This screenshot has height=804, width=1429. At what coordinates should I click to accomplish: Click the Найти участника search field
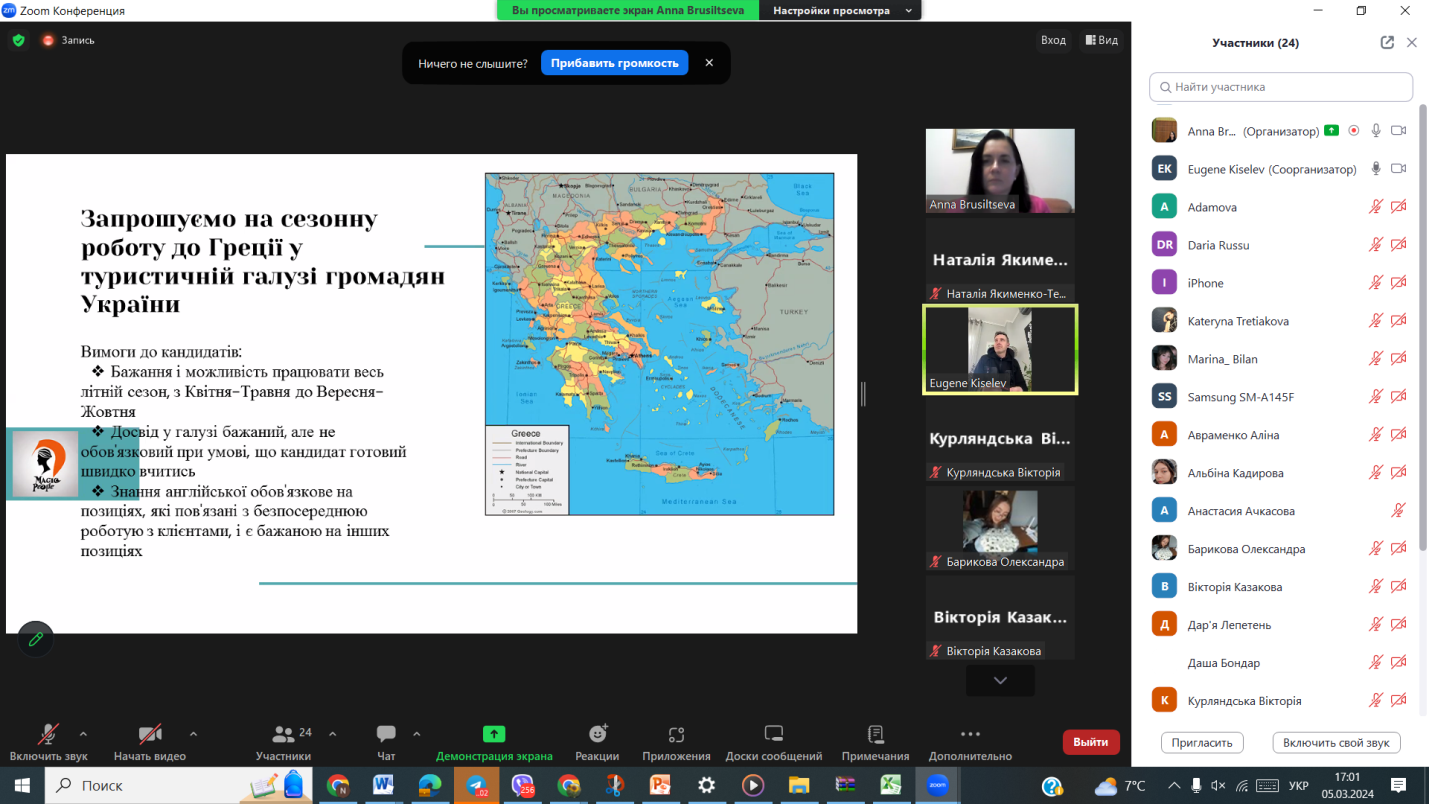(1280, 87)
